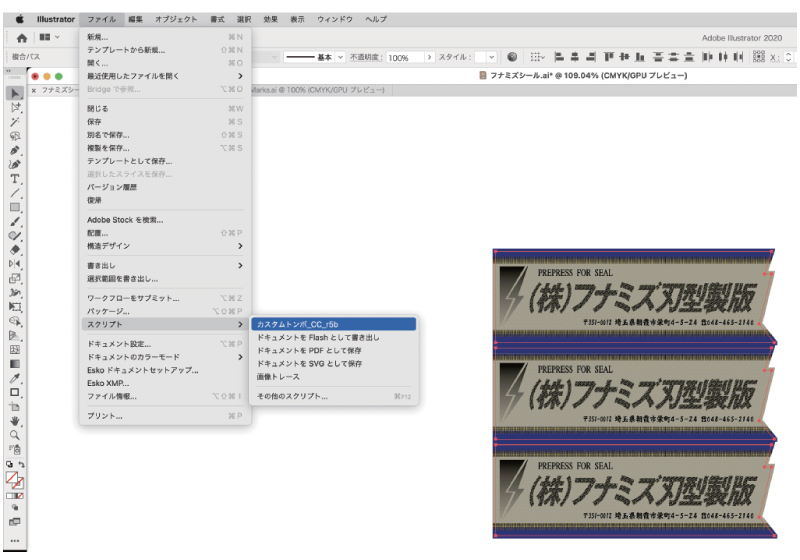Choose その他のスクリプト... item
Image resolution: width=800 pixels, height=560 pixels.
[x=333, y=396]
